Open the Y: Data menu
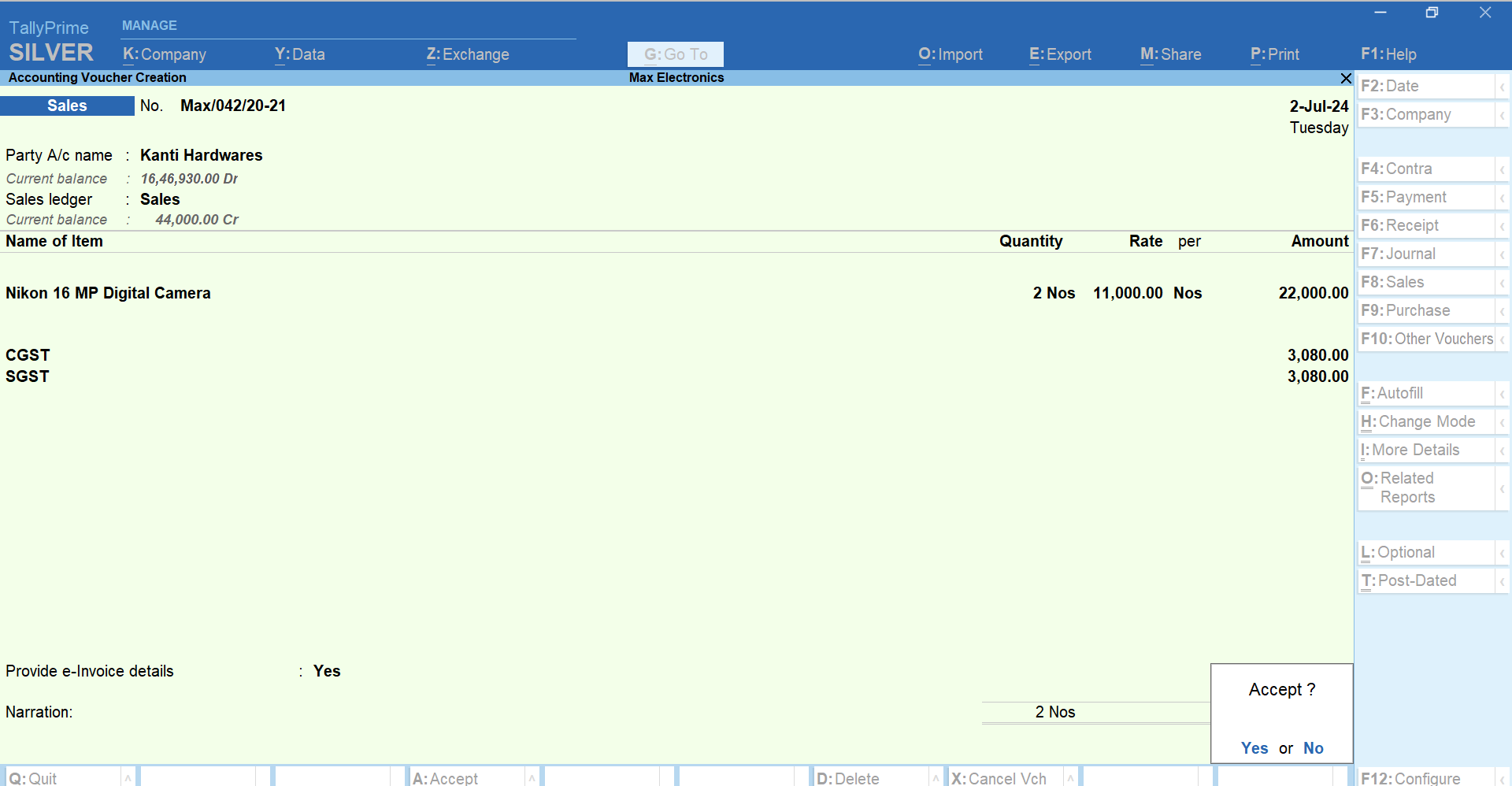This screenshot has height=786, width=1512. point(300,54)
